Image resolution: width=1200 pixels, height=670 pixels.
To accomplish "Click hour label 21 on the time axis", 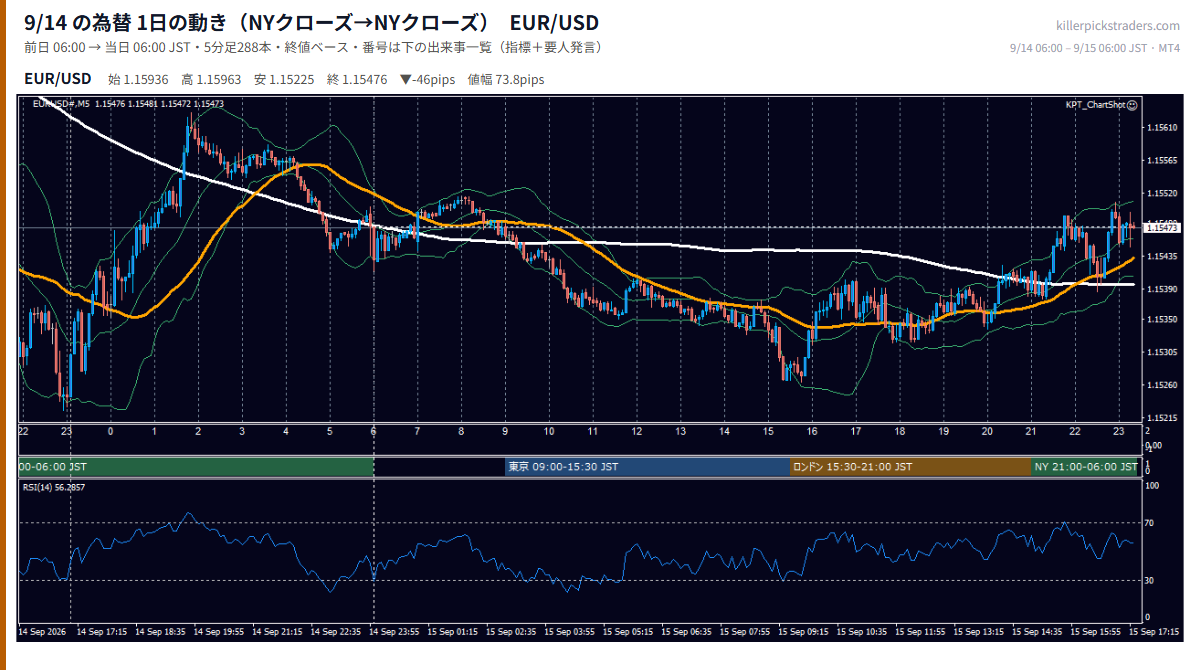I will point(1031,431).
